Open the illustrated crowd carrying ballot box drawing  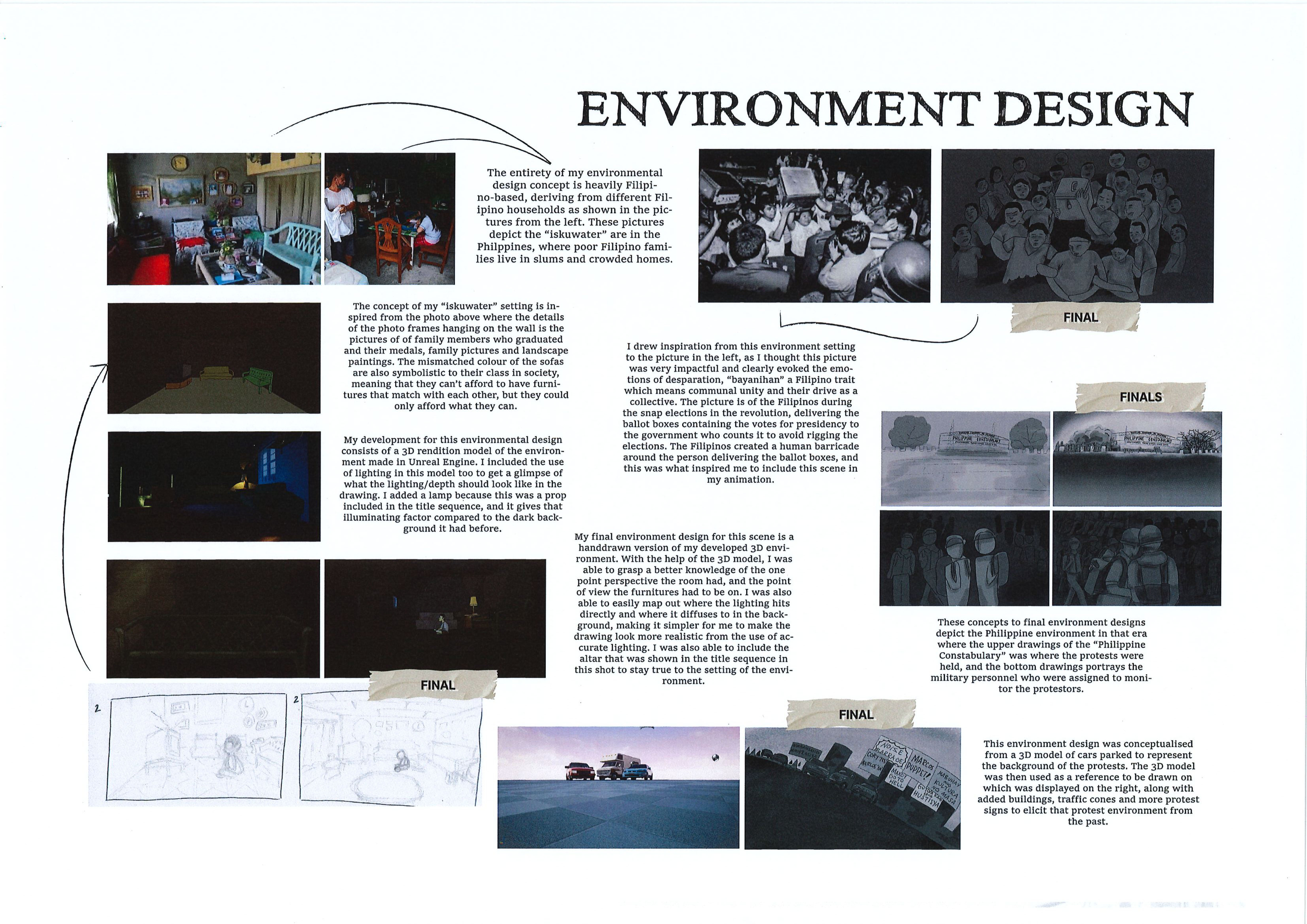click(1077, 226)
